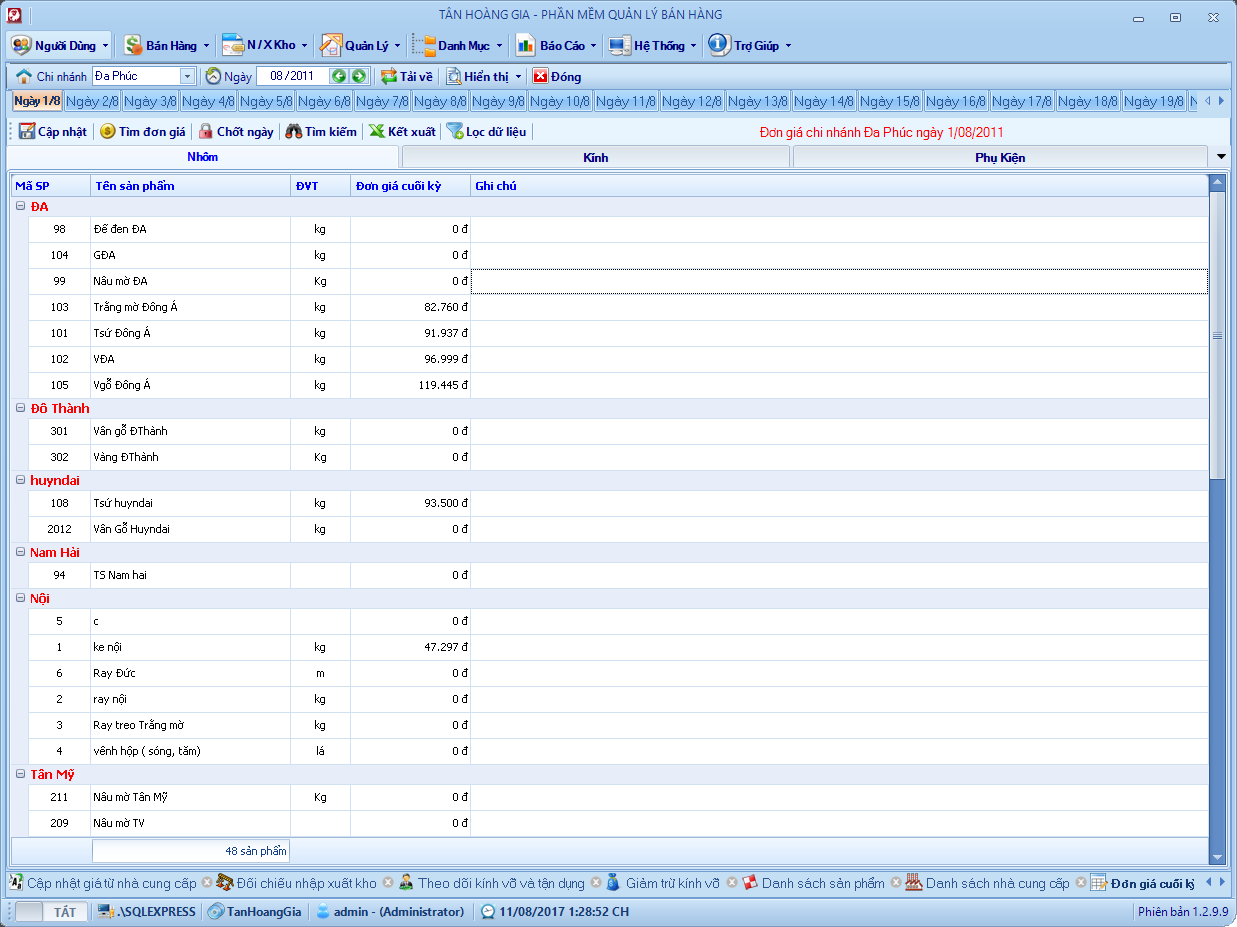Switch to the Kính tab

pyautogui.click(x=596, y=158)
